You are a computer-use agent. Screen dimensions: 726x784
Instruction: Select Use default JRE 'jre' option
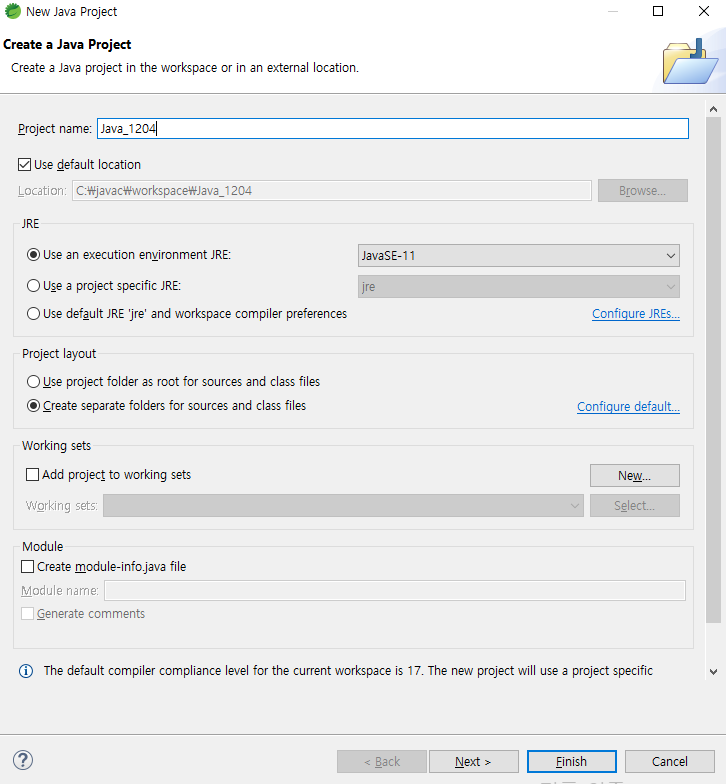pyautogui.click(x=34, y=314)
